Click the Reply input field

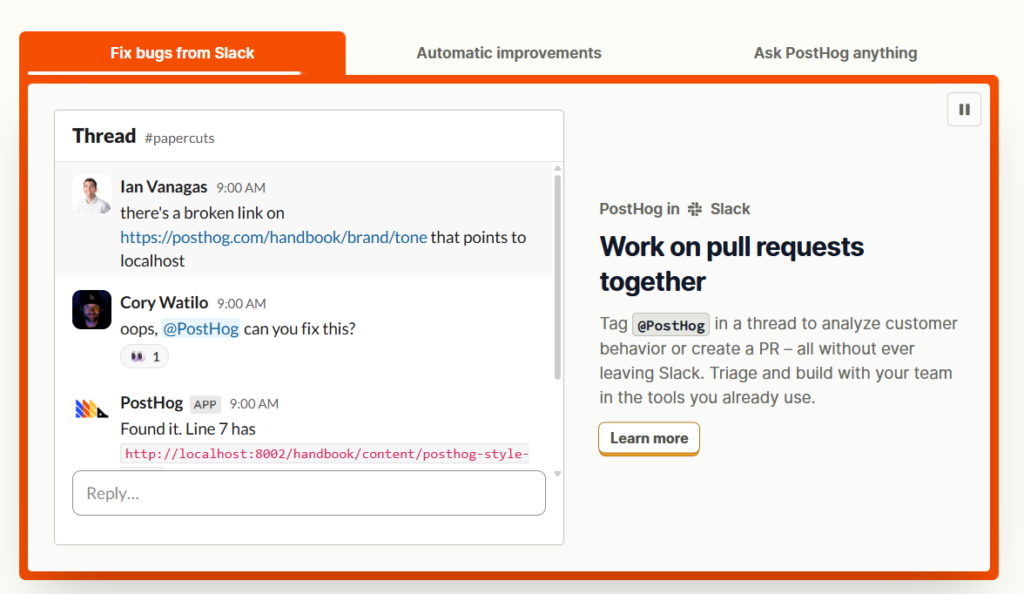coord(309,493)
